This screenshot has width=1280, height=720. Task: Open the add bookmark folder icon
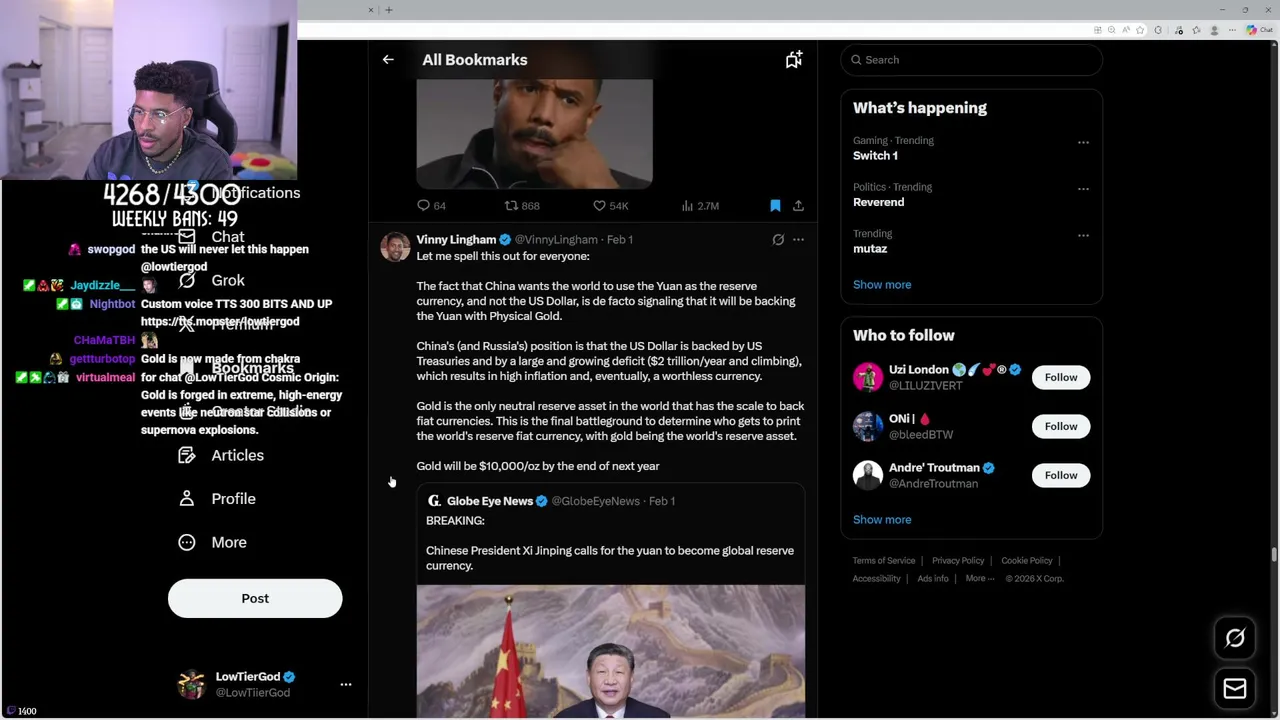[793, 60]
